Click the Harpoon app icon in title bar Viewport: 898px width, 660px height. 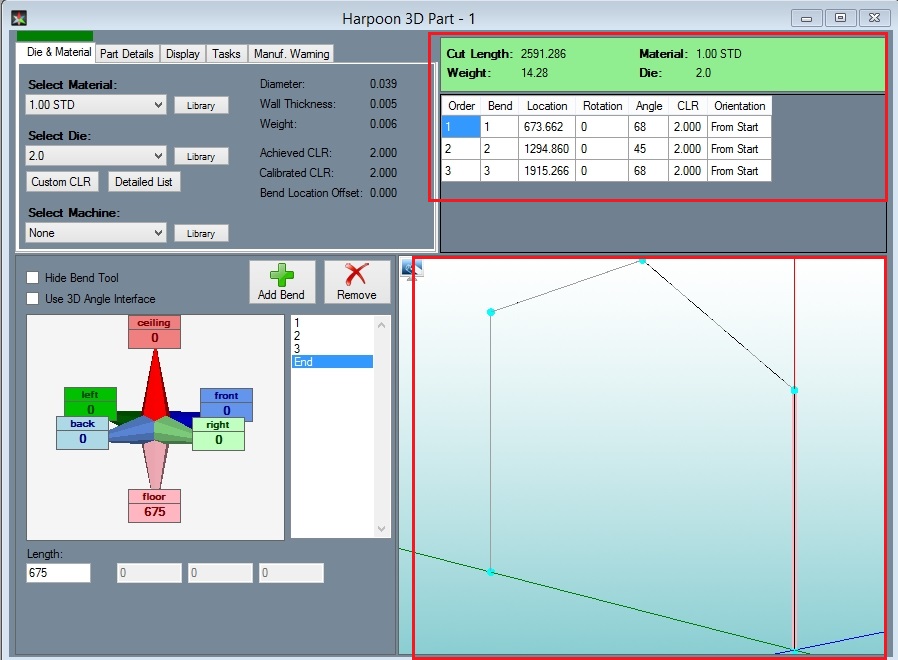point(19,18)
